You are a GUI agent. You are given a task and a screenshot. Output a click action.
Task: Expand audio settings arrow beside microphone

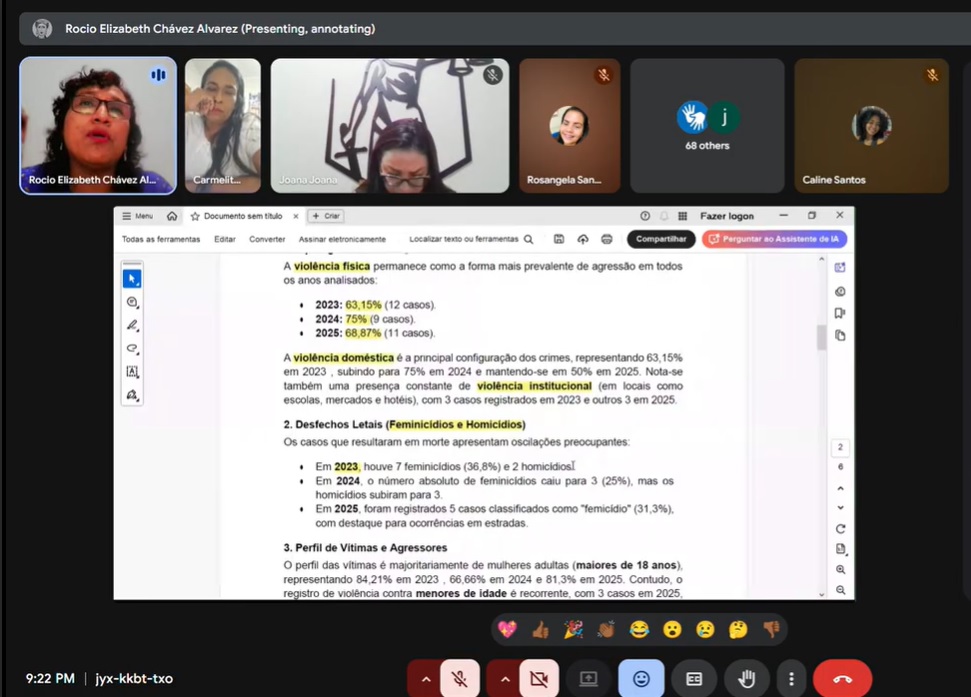coord(426,679)
